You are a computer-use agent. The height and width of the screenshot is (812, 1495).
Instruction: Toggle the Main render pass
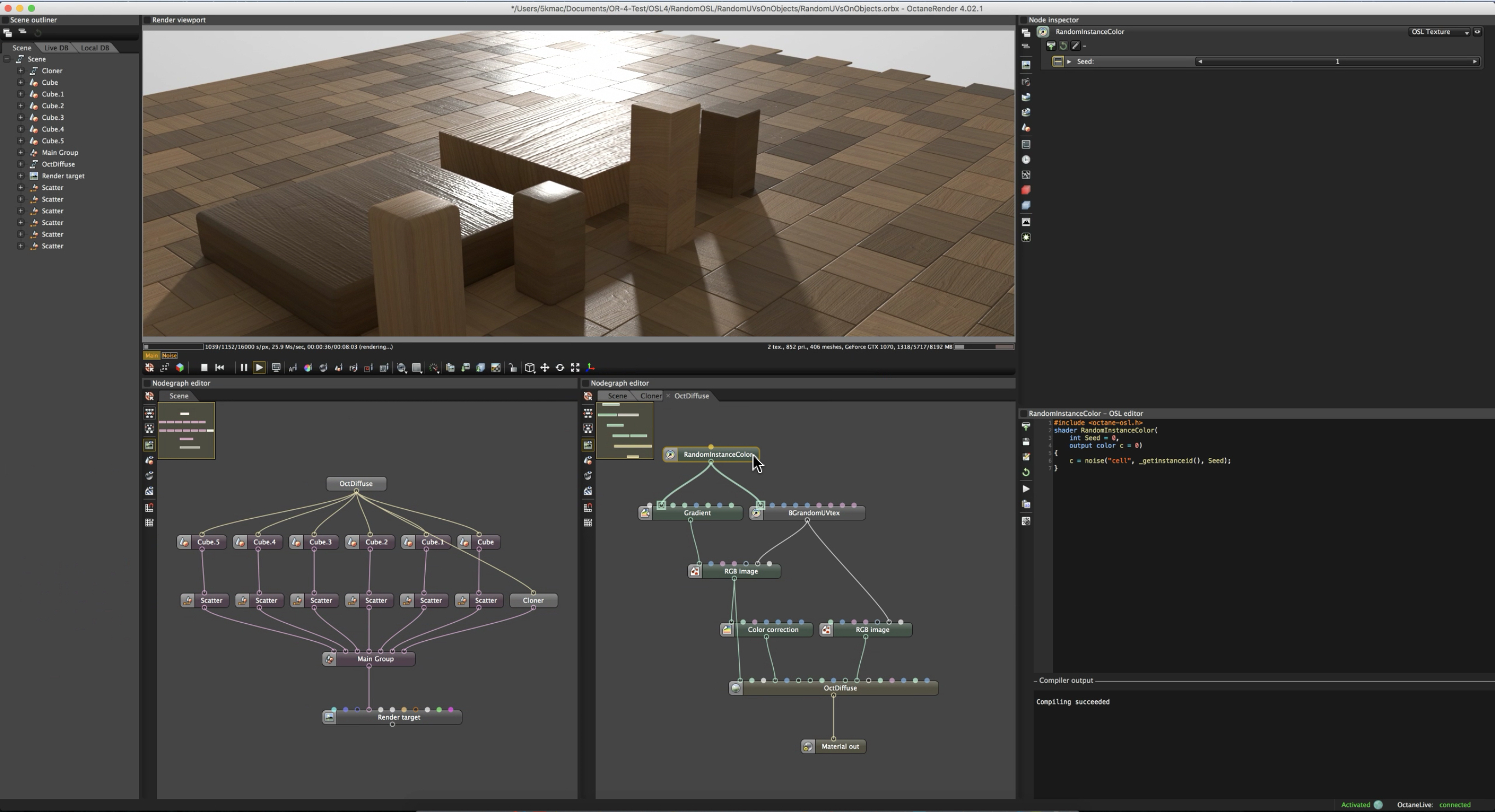pyautogui.click(x=152, y=356)
